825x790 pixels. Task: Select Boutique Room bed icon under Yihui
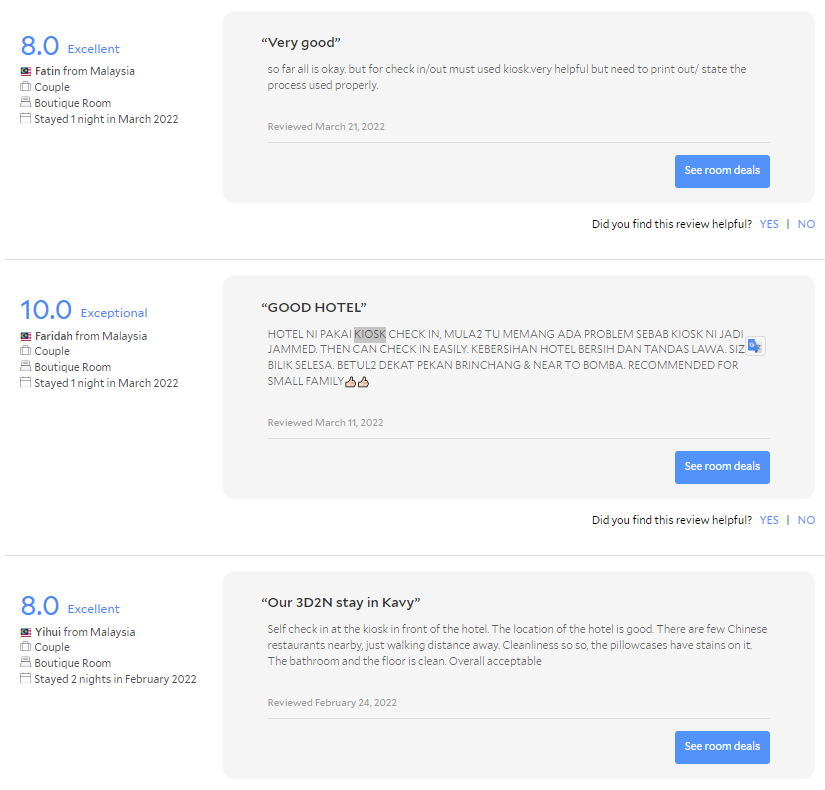[26, 663]
